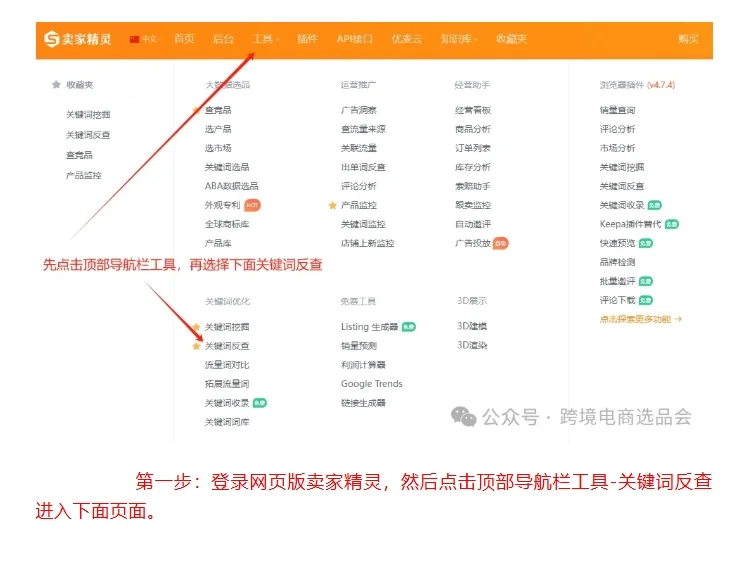Click green badge next to Keepa插件替代

(672, 224)
